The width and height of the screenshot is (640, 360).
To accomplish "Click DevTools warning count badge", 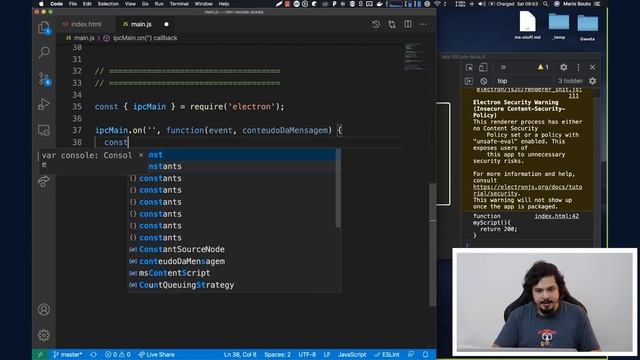I will (x=543, y=67).
